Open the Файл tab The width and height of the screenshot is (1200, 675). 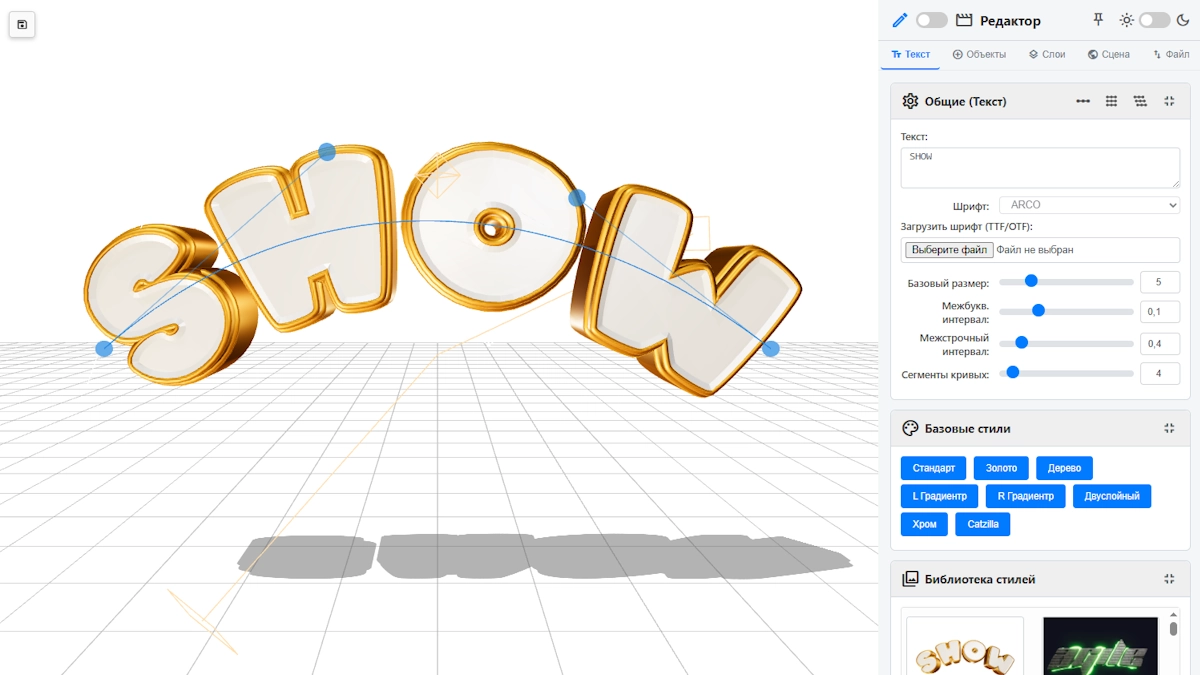click(x=1171, y=54)
